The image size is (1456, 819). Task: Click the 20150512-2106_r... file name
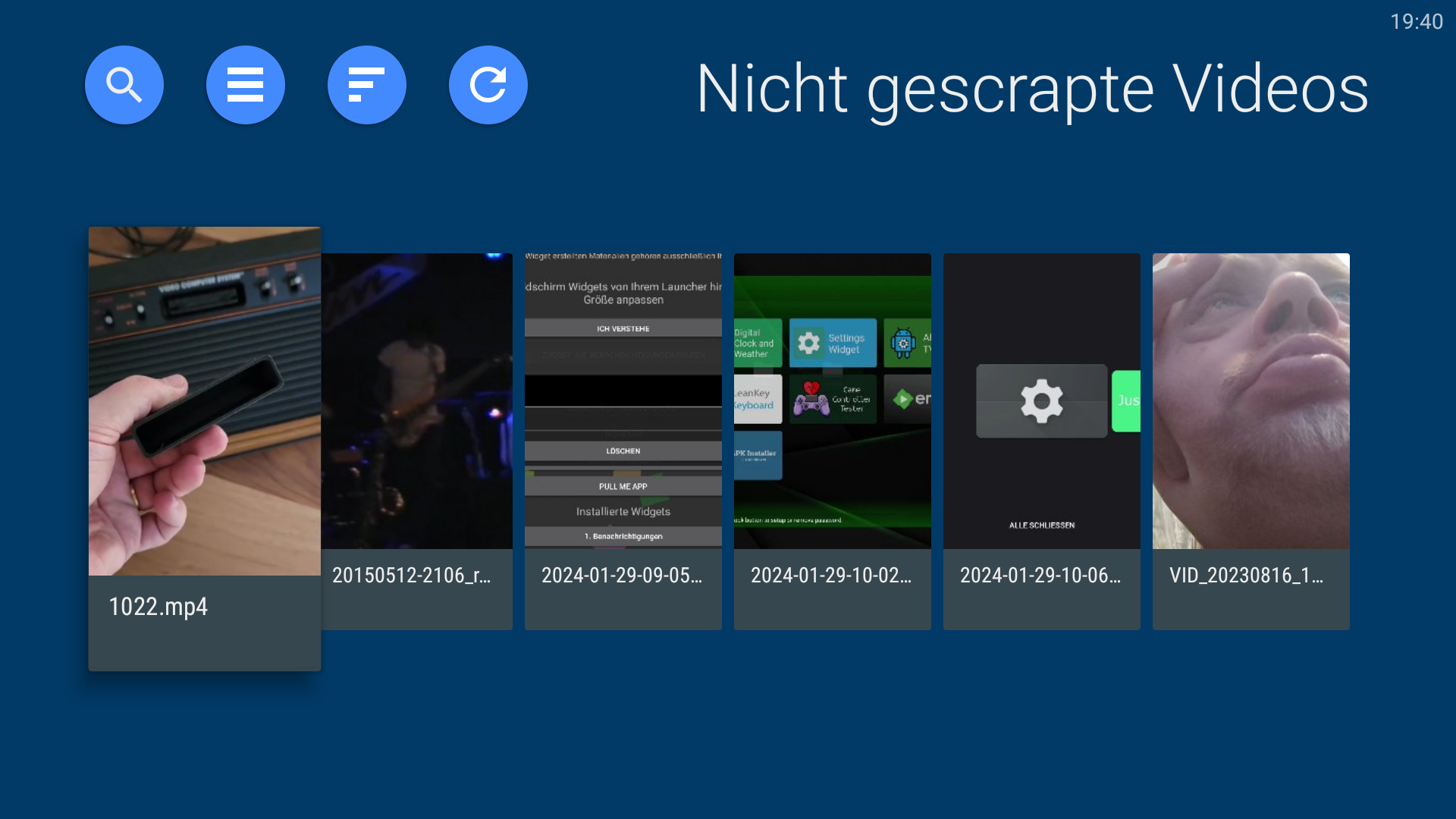[x=411, y=576]
